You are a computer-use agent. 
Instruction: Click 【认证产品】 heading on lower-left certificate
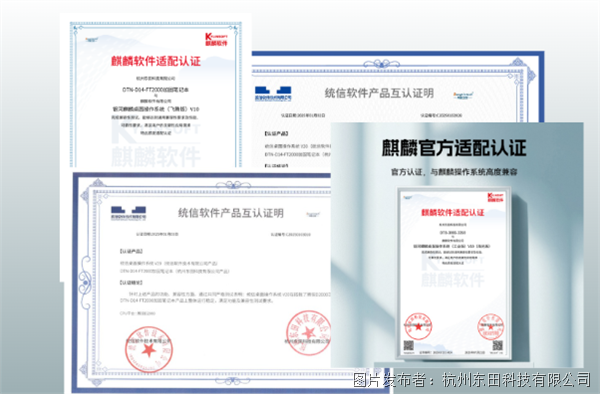(x=131, y=251)
